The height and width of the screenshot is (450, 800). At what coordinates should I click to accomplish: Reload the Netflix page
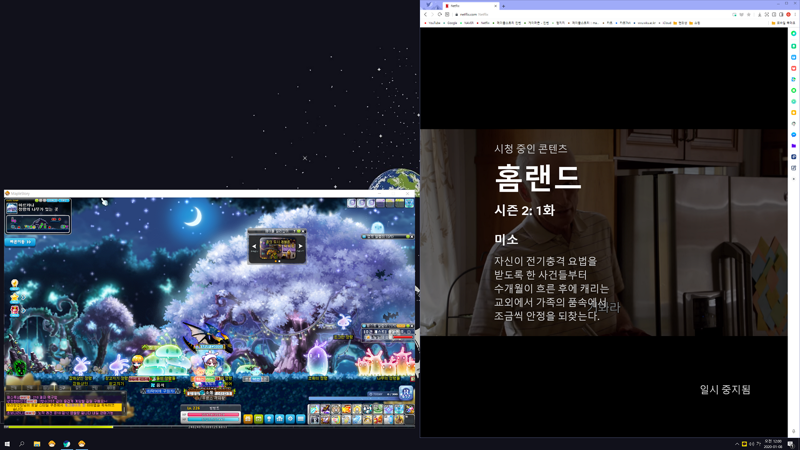(x=439, y=14)
